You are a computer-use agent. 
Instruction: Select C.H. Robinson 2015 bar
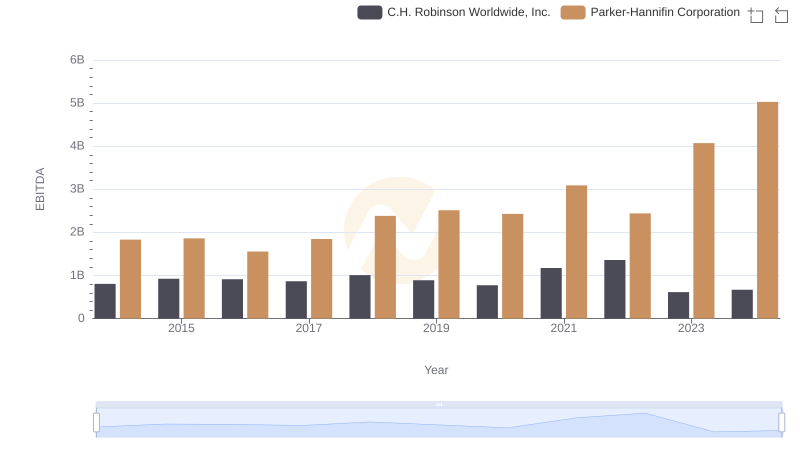coord(169,298)
